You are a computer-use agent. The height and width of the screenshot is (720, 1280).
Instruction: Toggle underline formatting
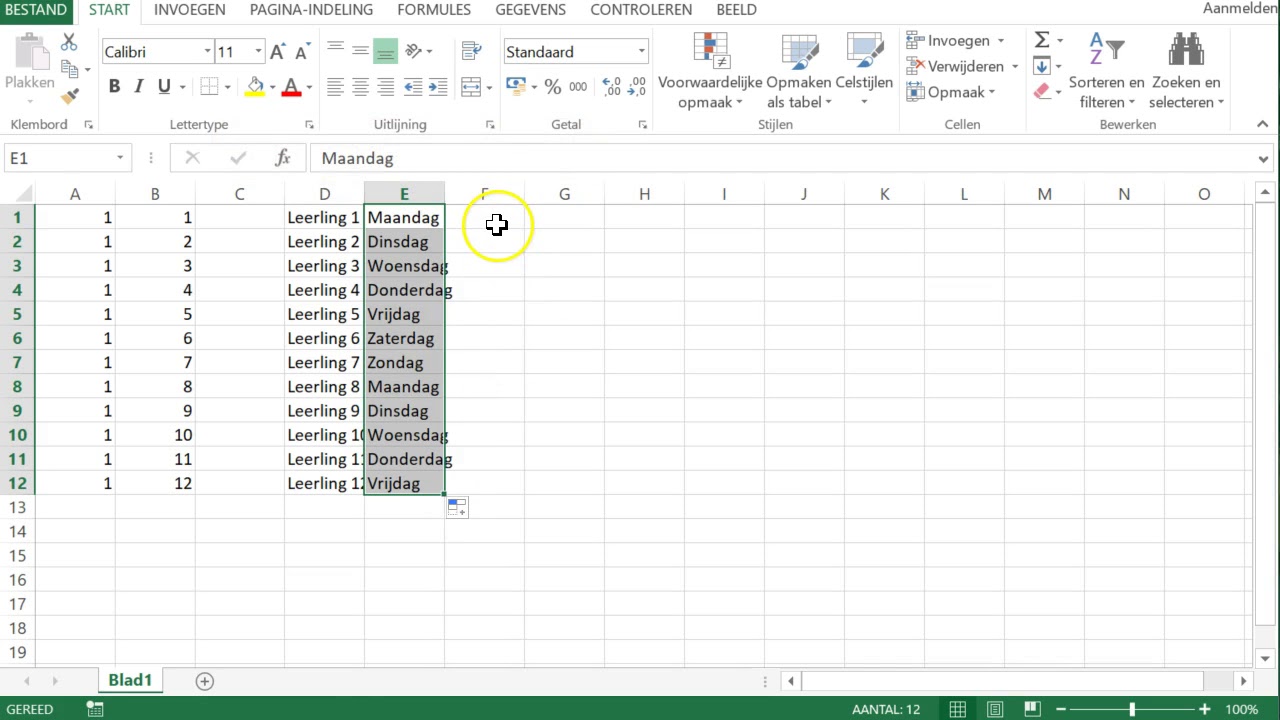[164, 87]
